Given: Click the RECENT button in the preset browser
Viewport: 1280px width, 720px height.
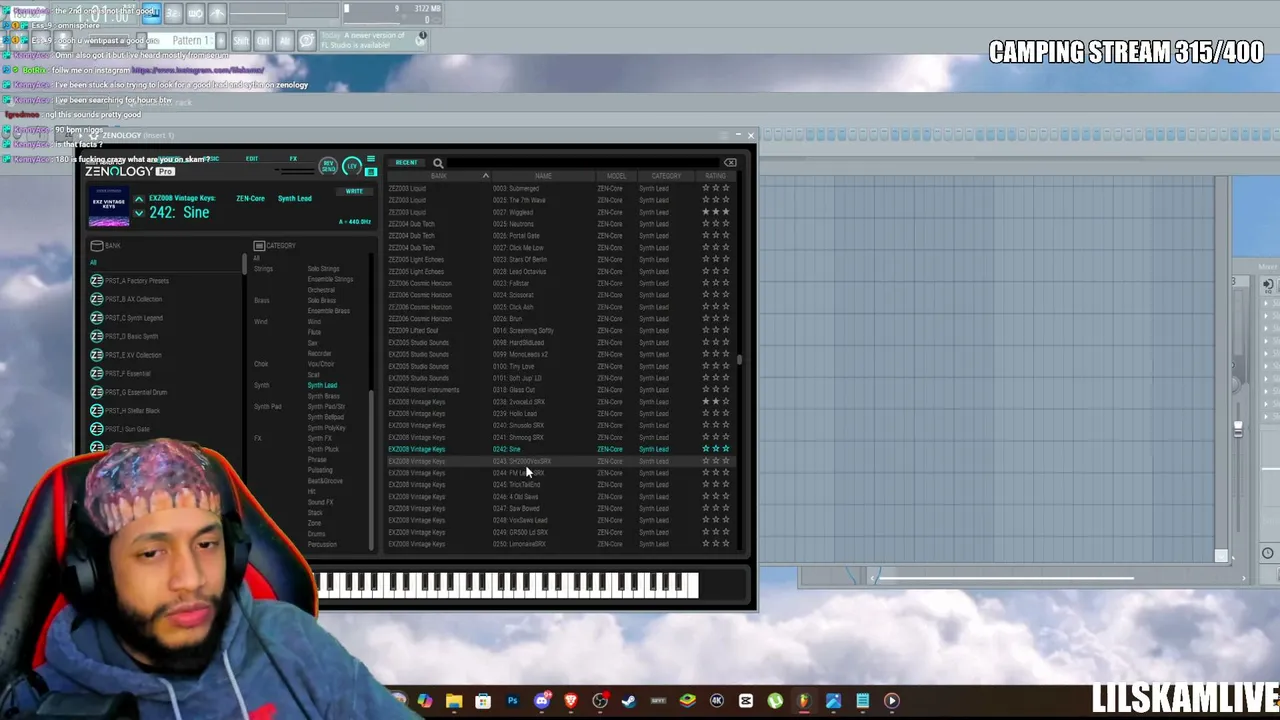Looking at the screenshot, I should click(x=406, y=163).
